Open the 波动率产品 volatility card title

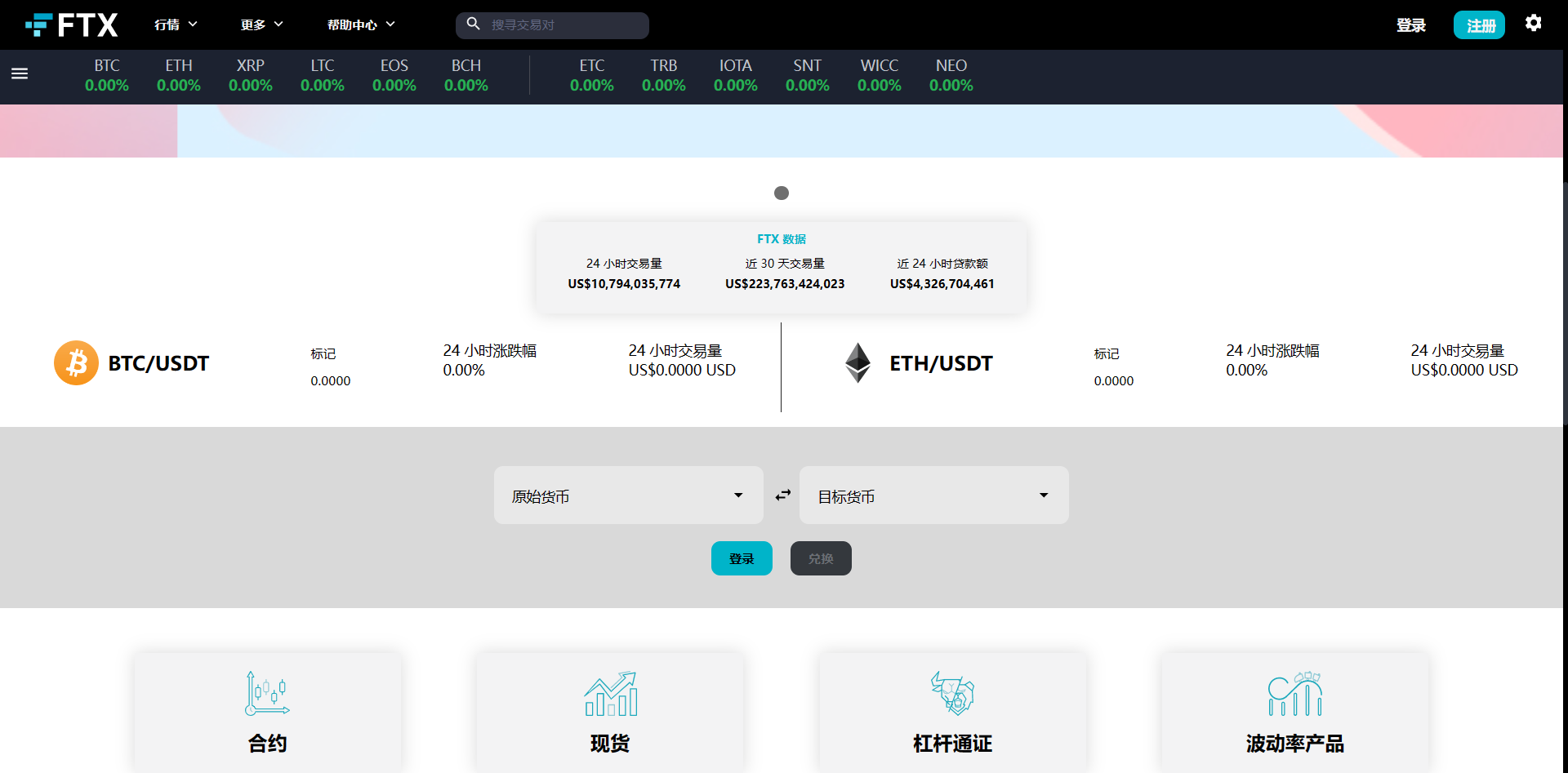click(1295, 744)
